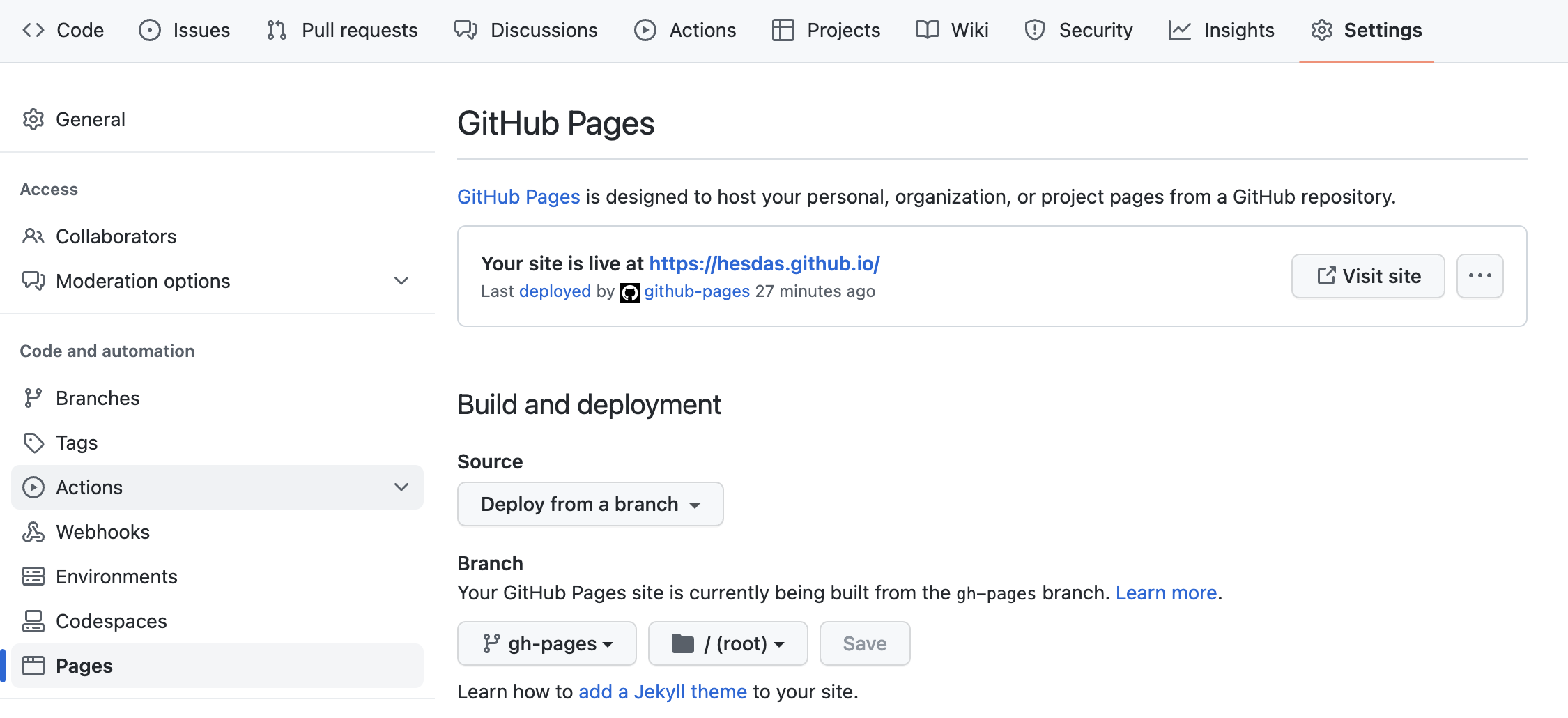1568x718 pixels.
Task: Click the Environments server icon
Action: tap(33, 576)
